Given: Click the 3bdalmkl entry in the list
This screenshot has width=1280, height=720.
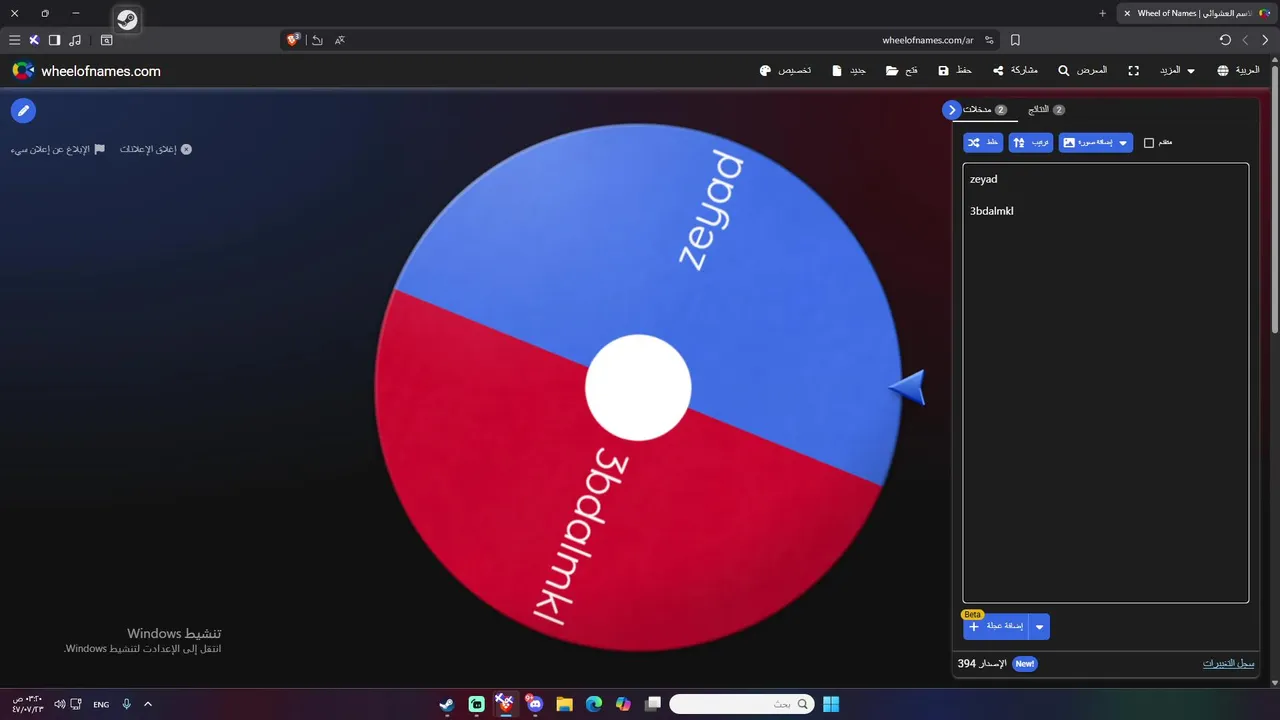Looking at the screenshot, I should point(992,211).
